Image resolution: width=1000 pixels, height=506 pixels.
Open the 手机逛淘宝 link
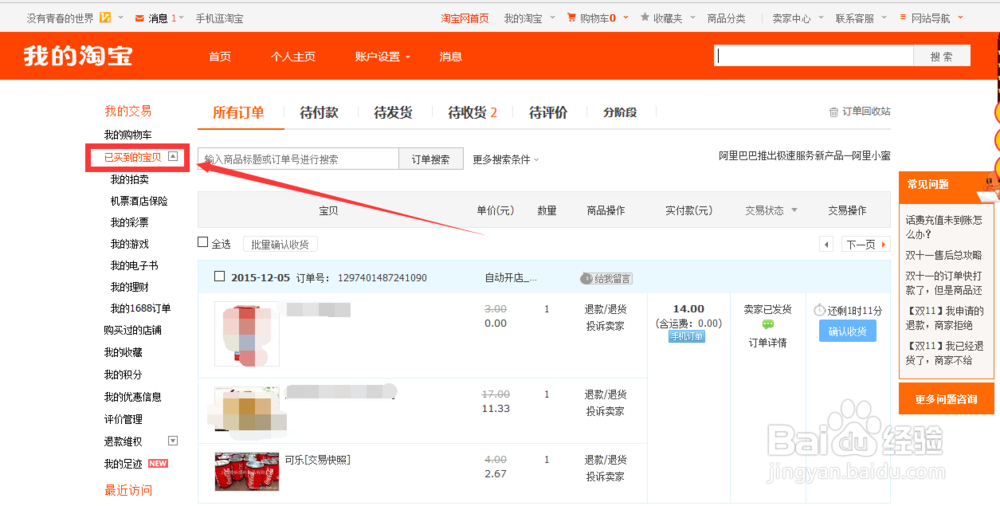[219, 19]
